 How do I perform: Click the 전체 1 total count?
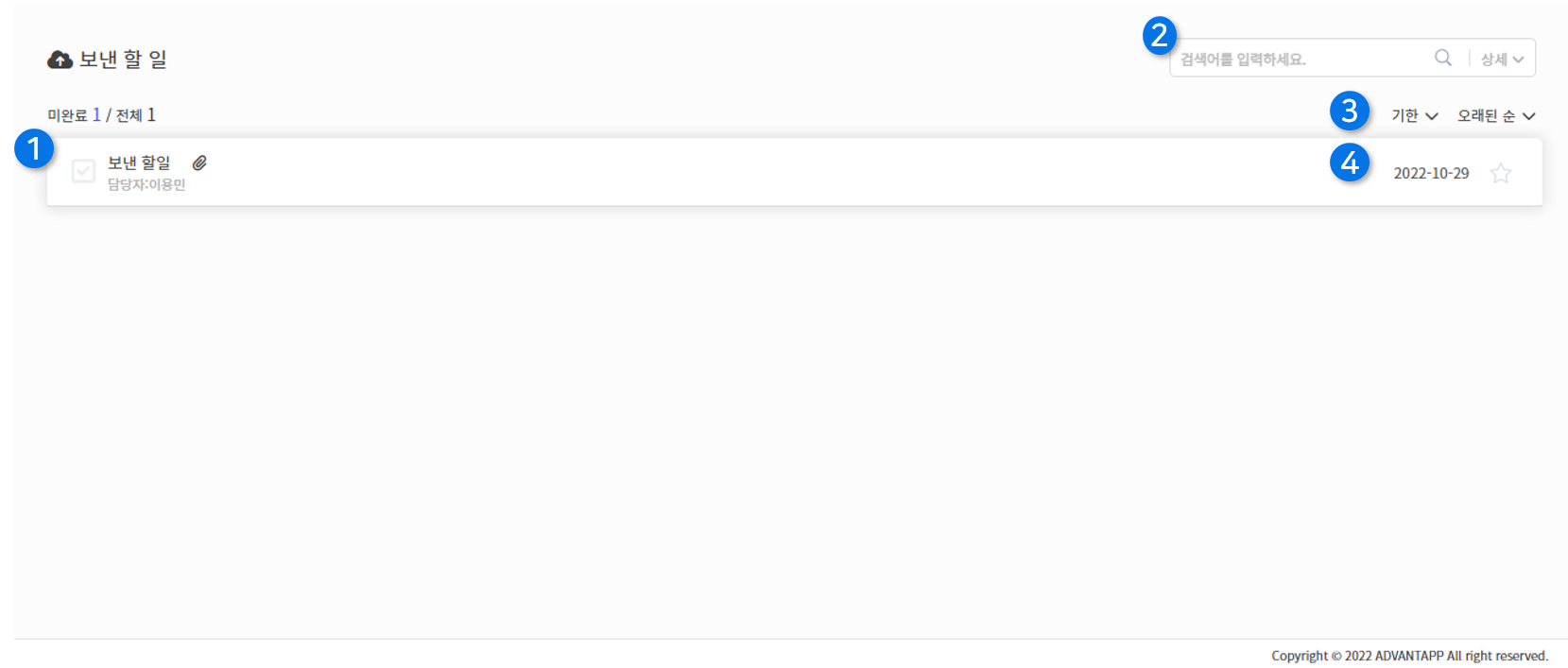pyautogui.click(x=135, y=115)
